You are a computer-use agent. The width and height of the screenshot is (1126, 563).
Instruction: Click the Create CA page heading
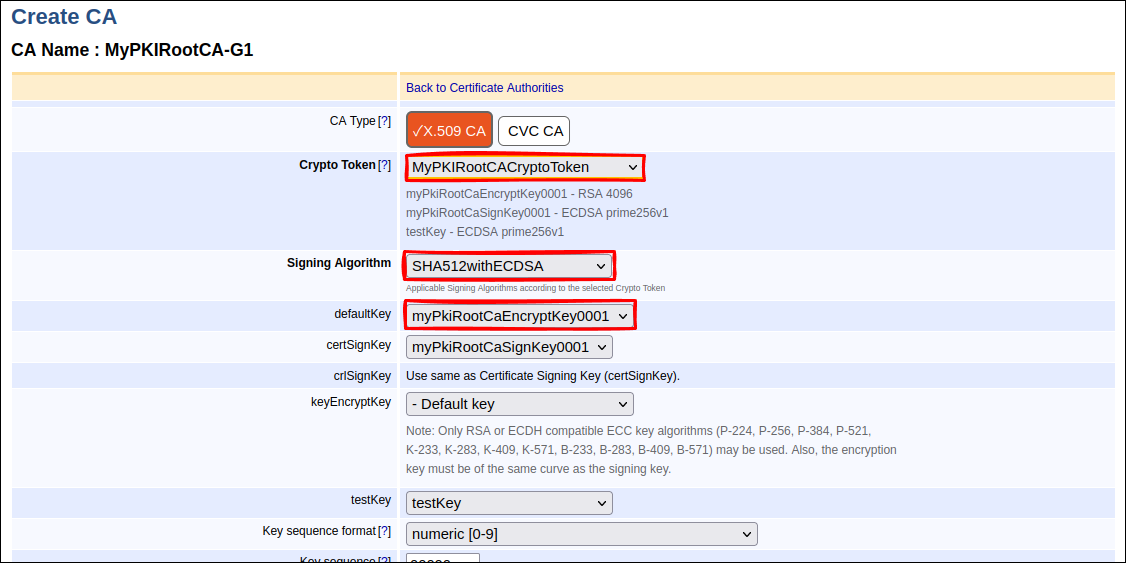point(64,17)
